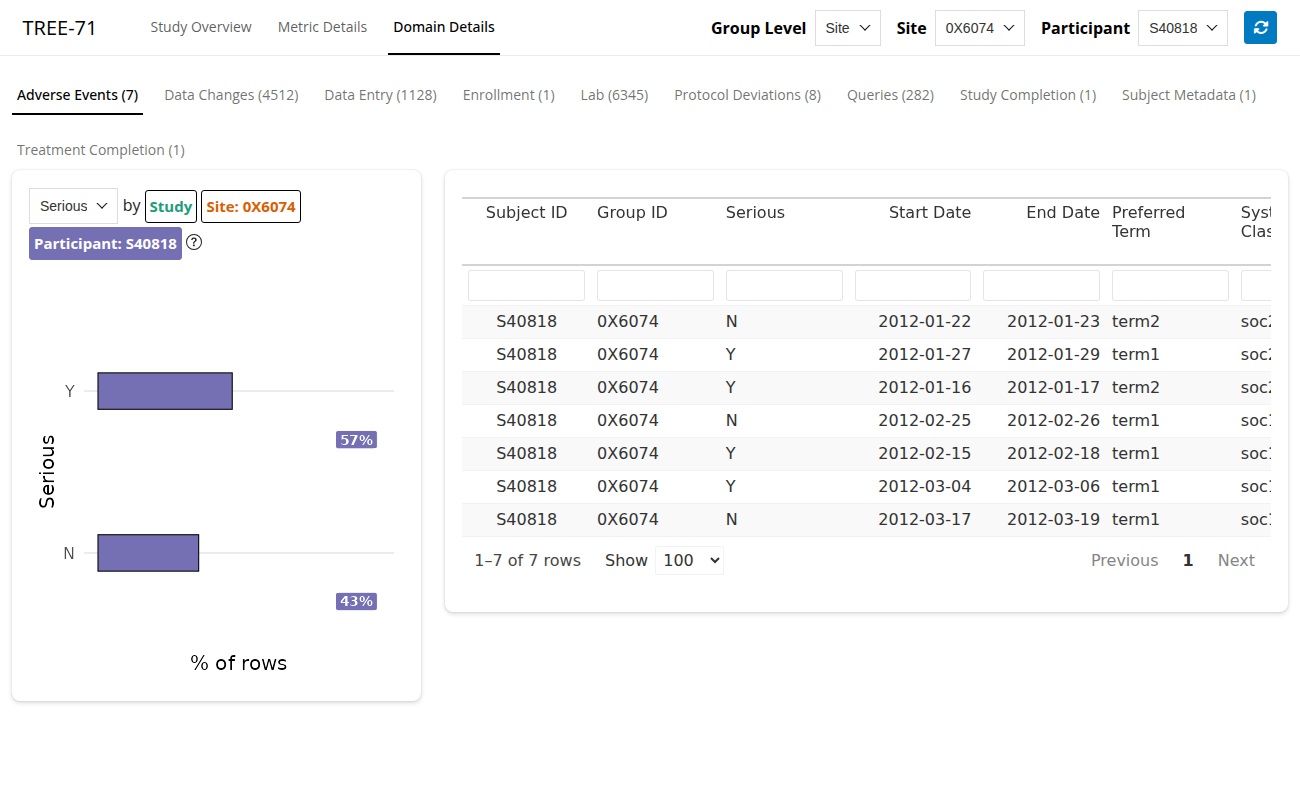View the Queries (282) tab
Image resolution: width=1300 pixels, height=800 pixels.
point(890,95)
